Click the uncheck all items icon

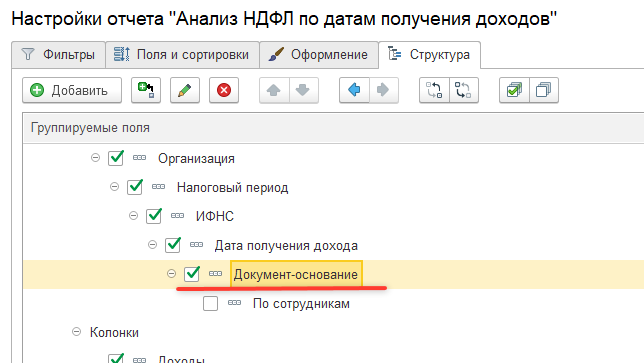tap(543, 90)
